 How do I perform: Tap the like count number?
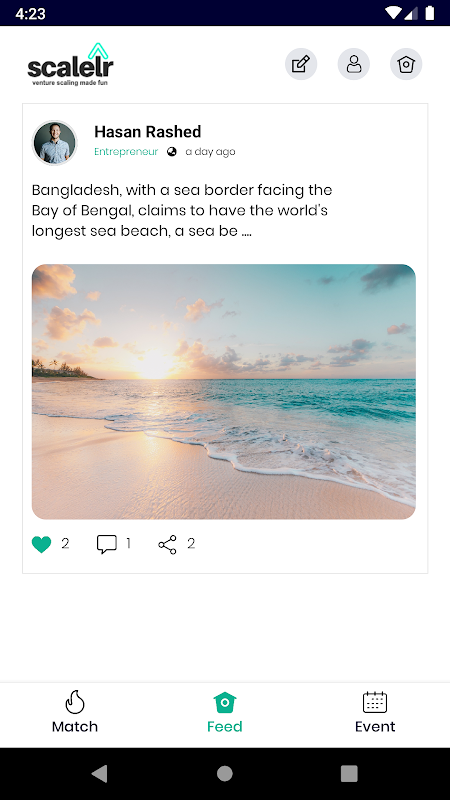coord(65,544)
